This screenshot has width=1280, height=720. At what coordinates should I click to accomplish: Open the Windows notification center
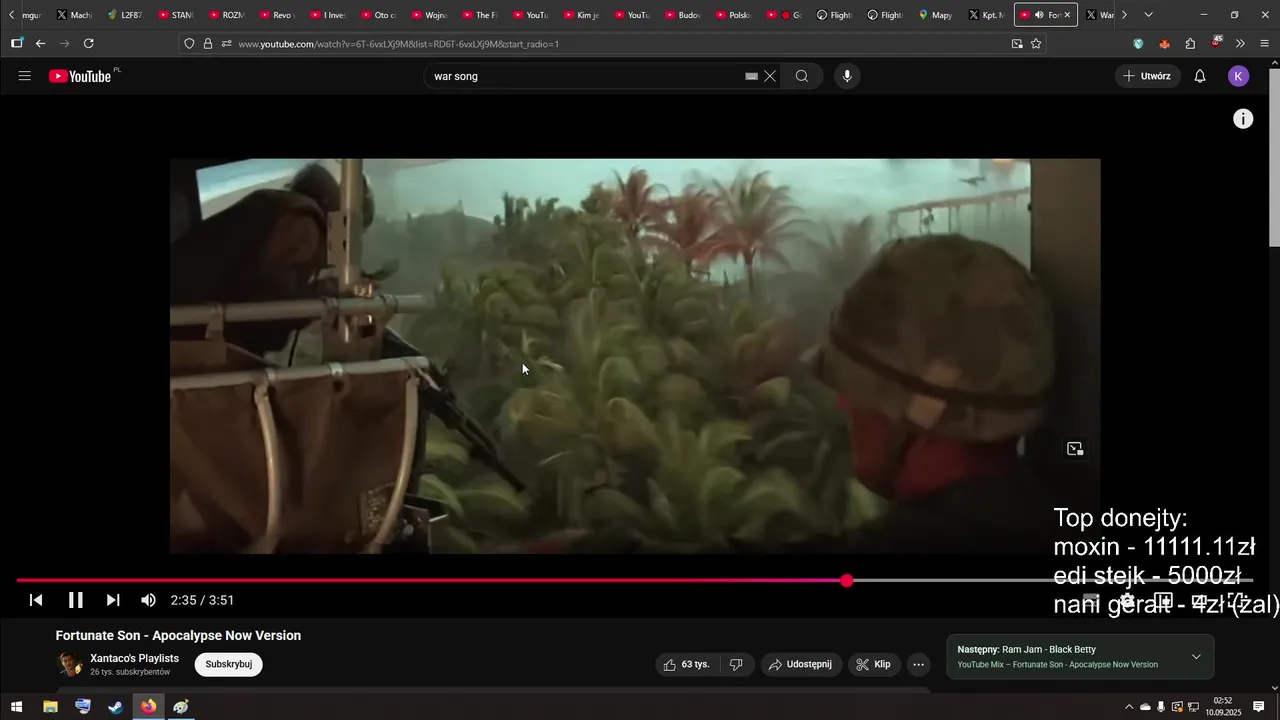1259,707
